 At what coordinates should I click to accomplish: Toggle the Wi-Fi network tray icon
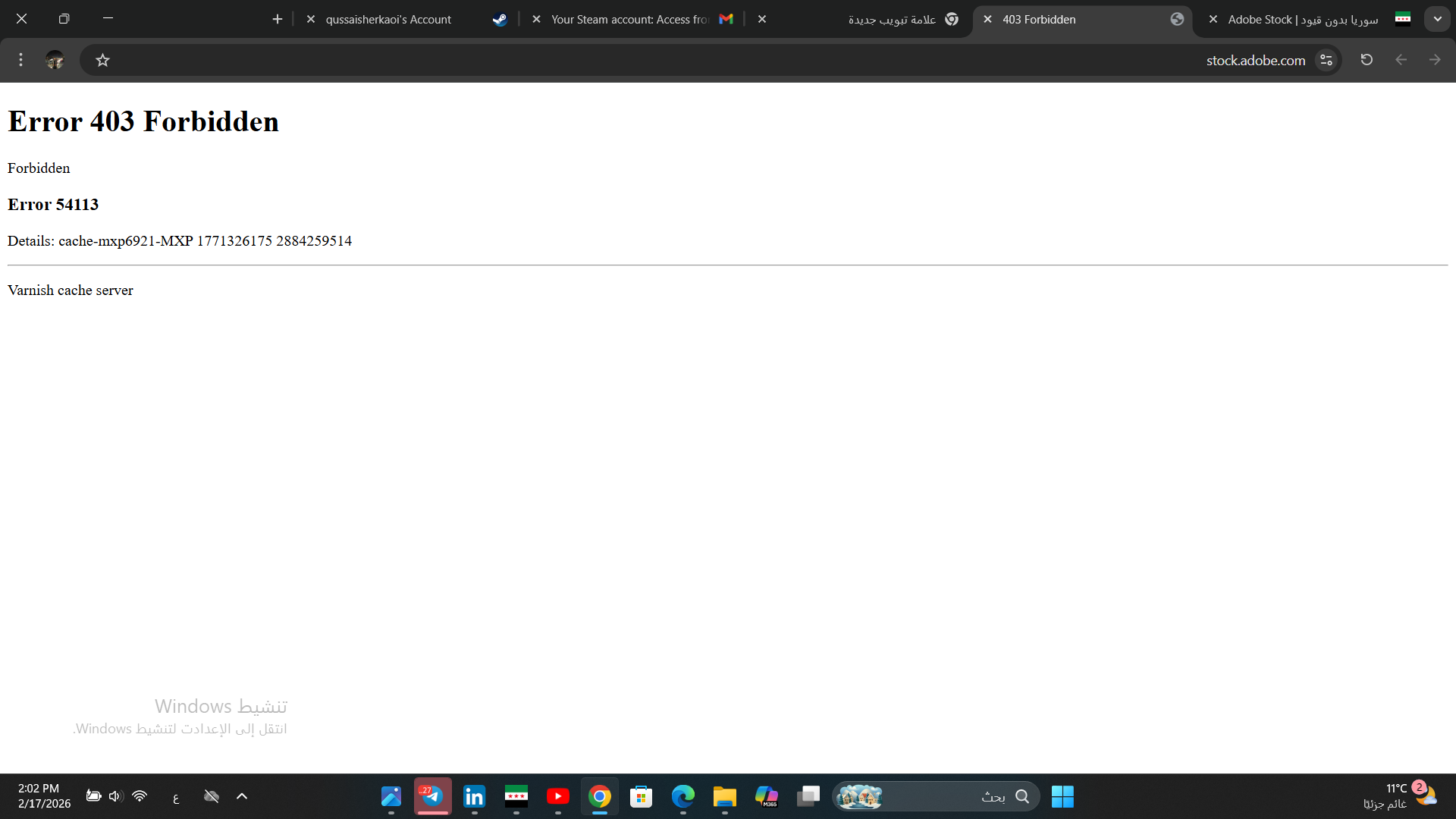coord(140,796)
